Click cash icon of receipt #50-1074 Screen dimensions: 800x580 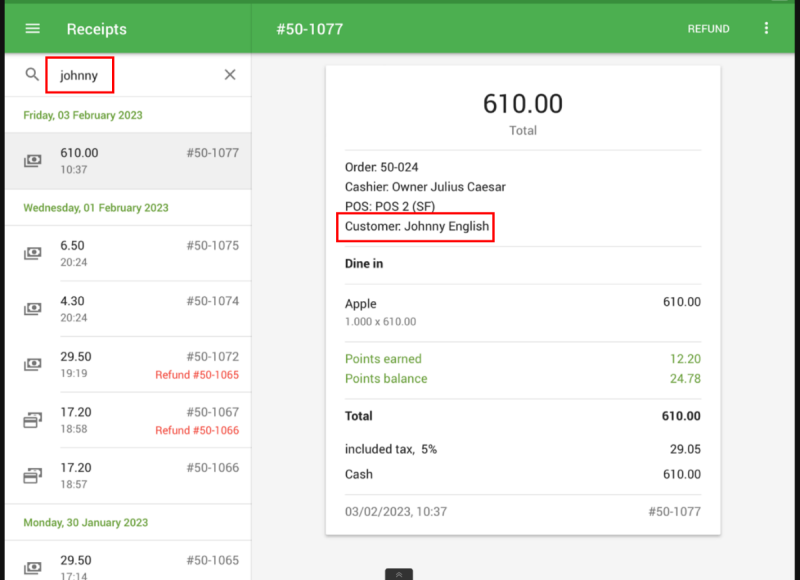click(33, 309)
